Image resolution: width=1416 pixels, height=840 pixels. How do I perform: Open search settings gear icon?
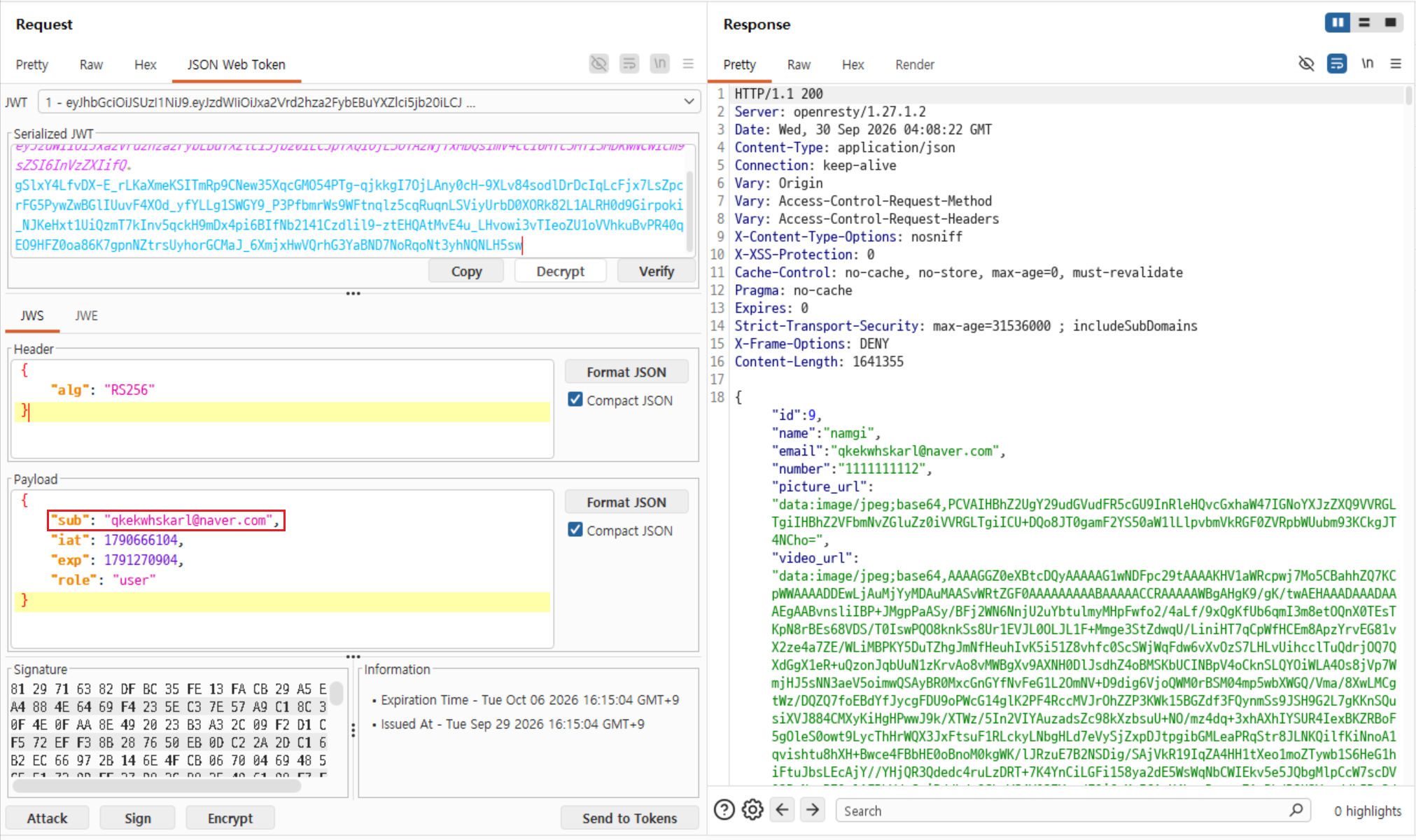[x=753, y=810]
